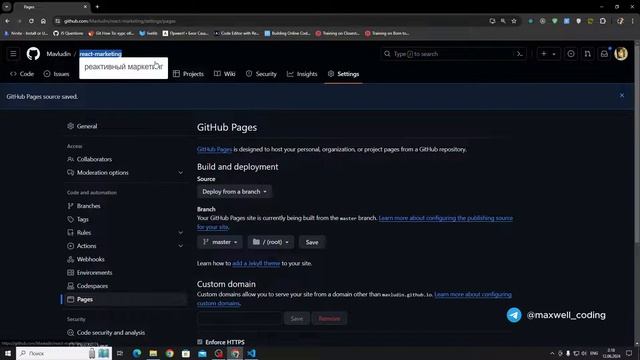Expand Moderation options in sidebar
Viewport: 640px width, 360px height.
[180, 173]
